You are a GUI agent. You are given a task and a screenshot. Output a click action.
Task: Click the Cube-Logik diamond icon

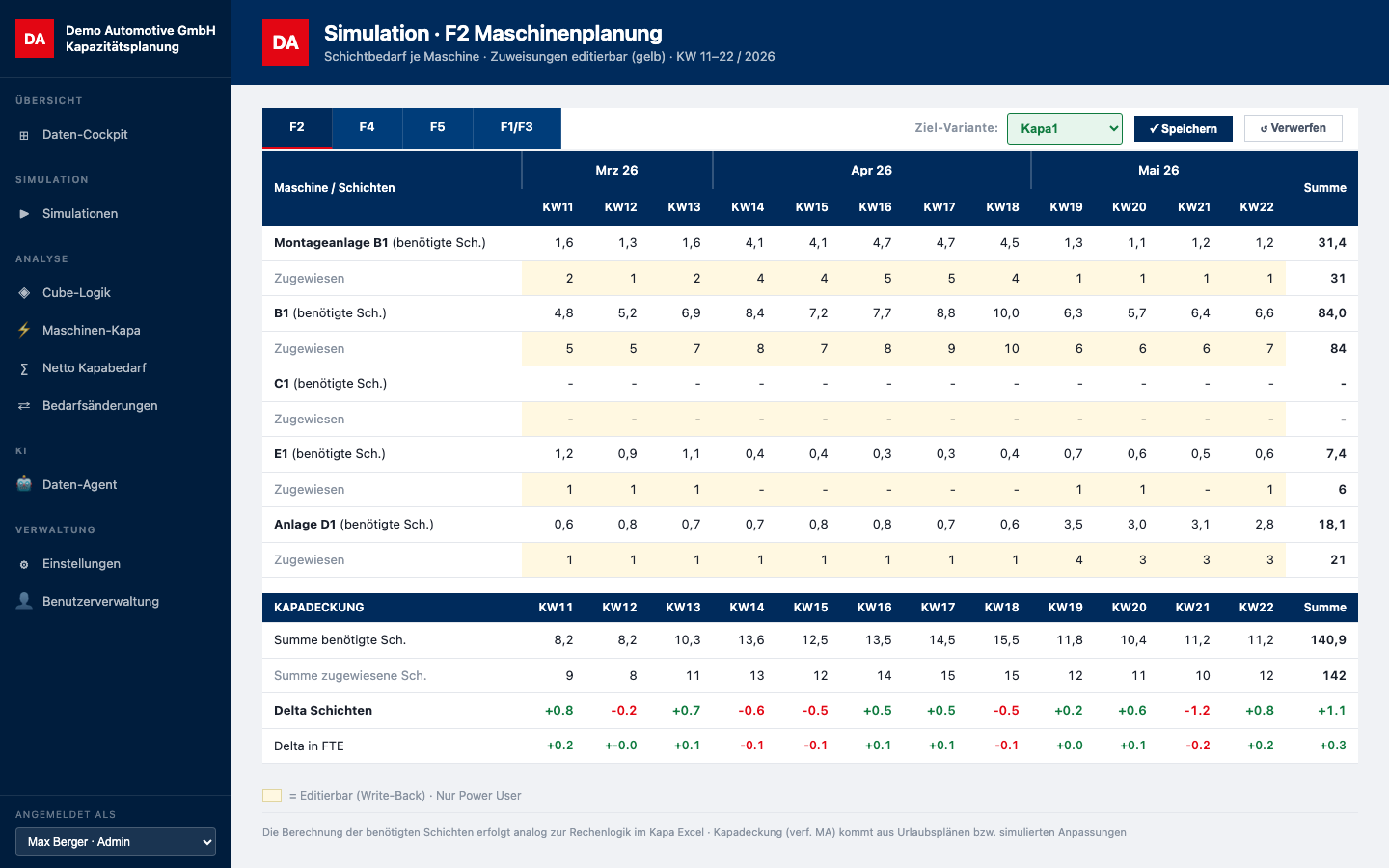(24, 293)
